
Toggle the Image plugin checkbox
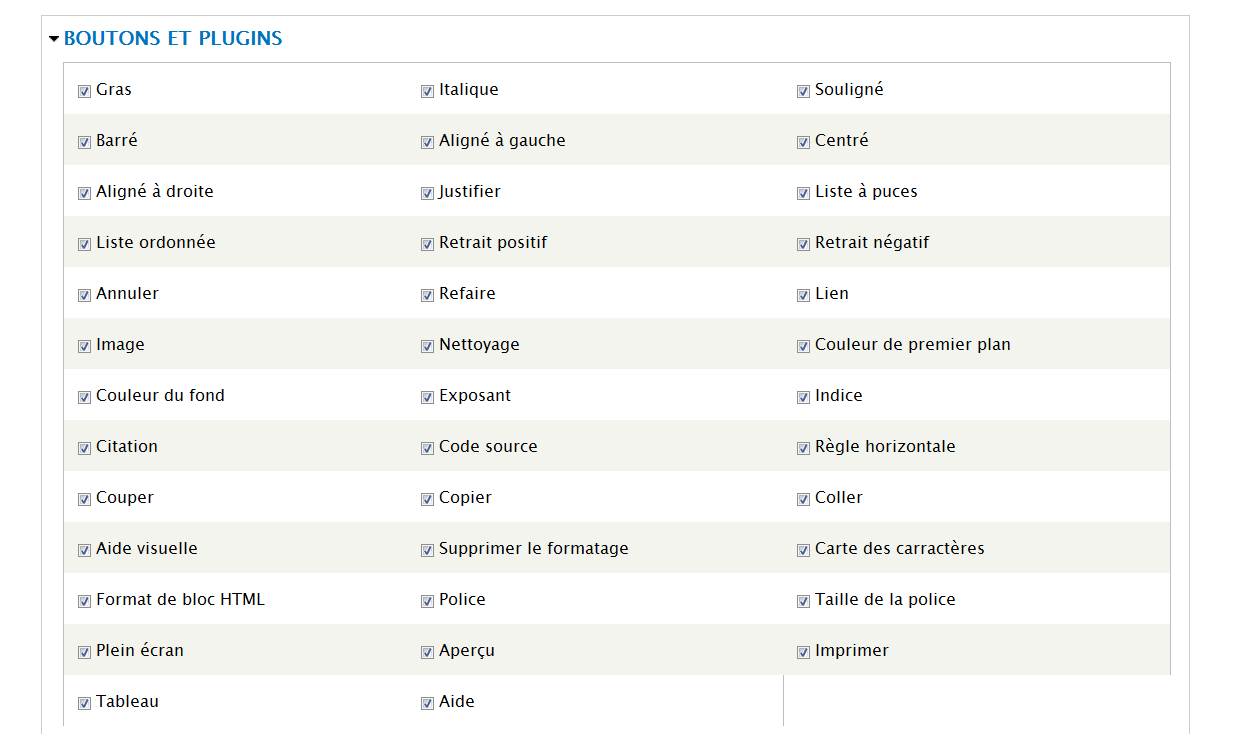tap(85, 346)
